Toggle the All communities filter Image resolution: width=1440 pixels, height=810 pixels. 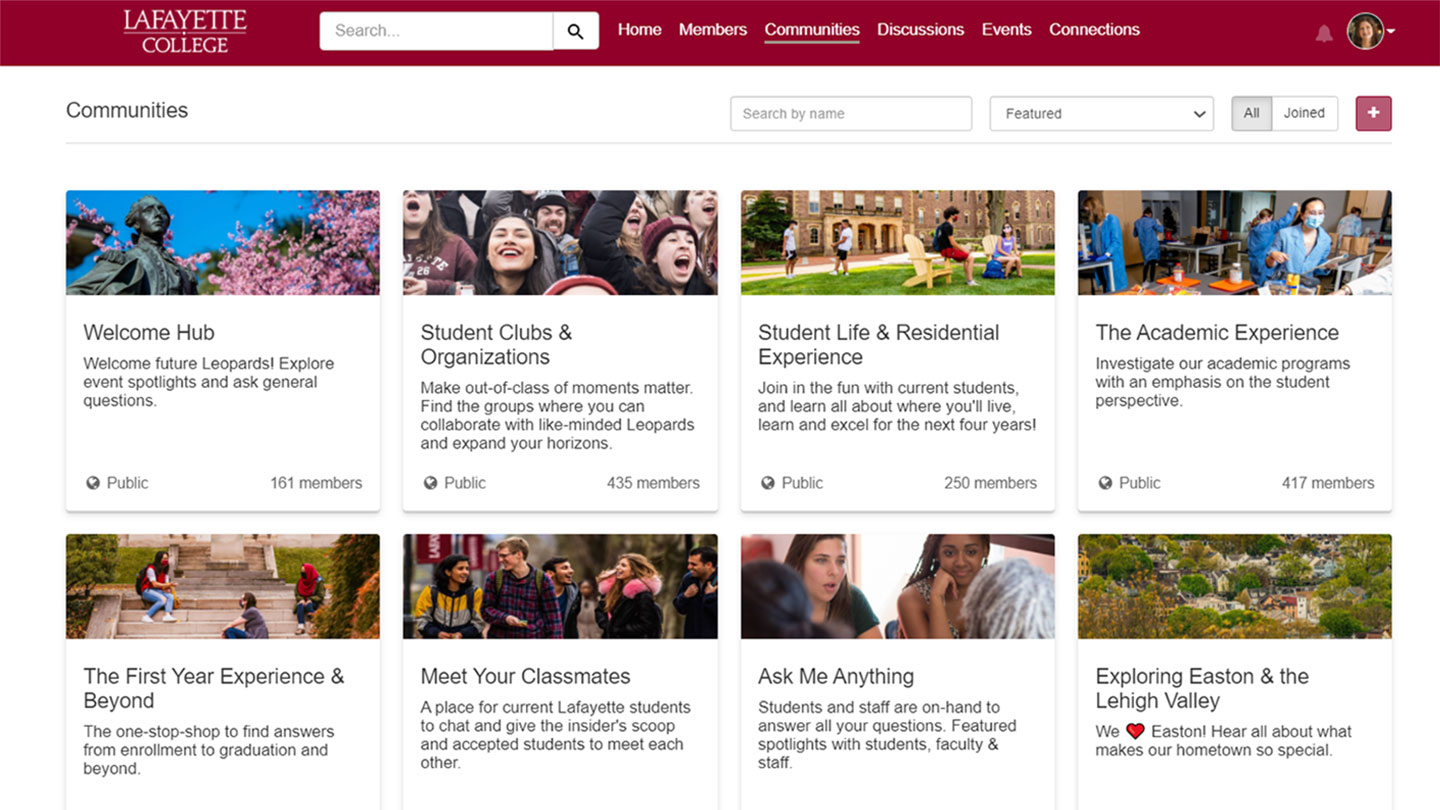(1251, 113)
